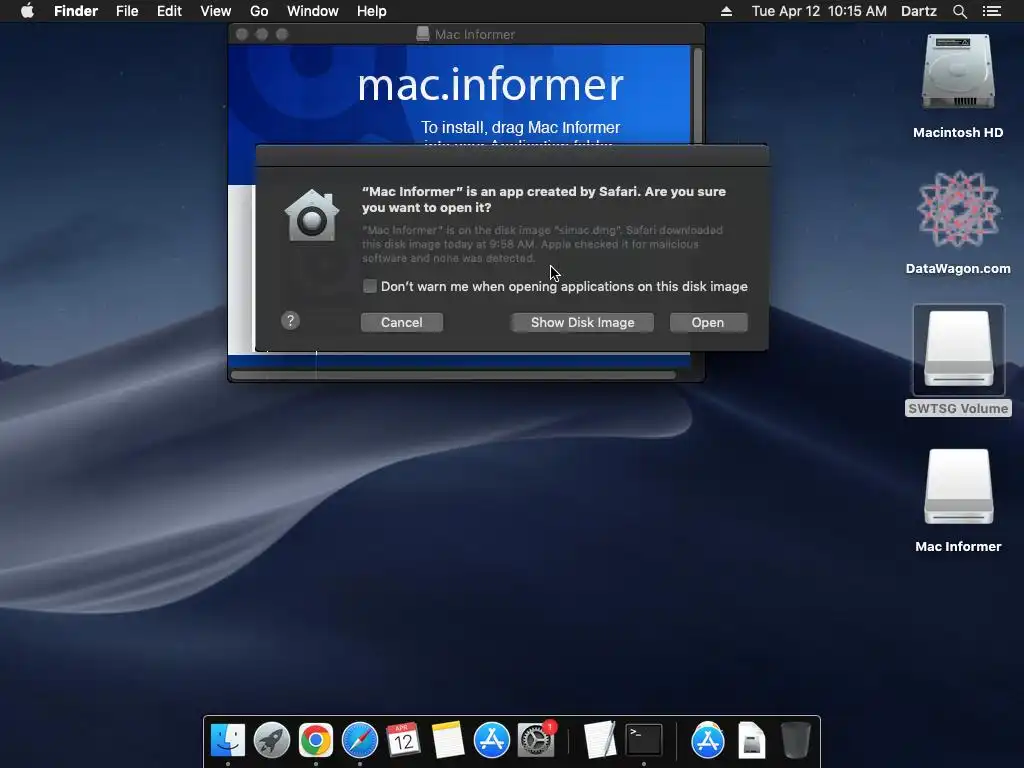This screenshot has width=1024, height=768.
Task: Click the horizontal scrollbar of Mac Informer window
Action: 453,375
